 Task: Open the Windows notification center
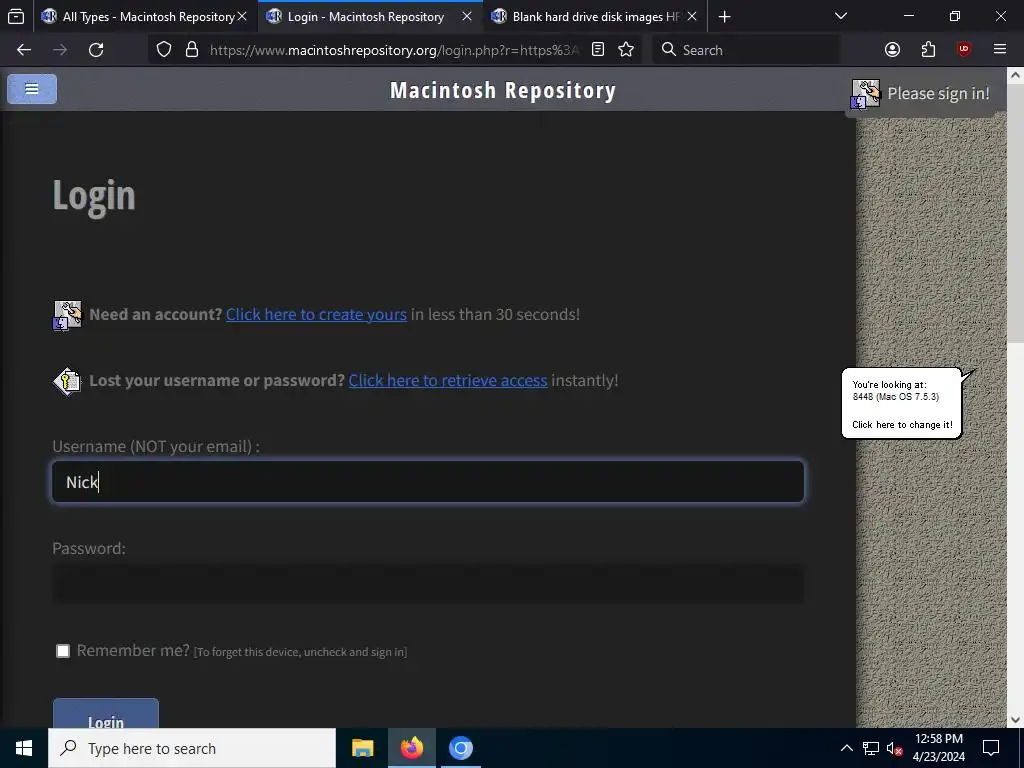click(991, 748)
